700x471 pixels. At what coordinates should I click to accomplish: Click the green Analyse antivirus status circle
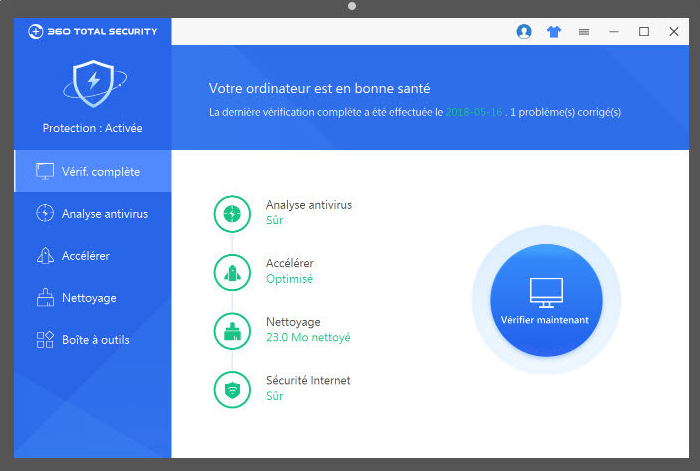pos(232,214)
